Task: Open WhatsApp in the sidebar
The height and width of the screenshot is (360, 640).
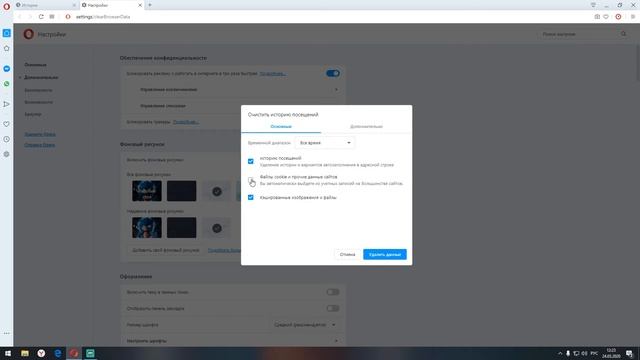Action: click(x=7, y=84)
